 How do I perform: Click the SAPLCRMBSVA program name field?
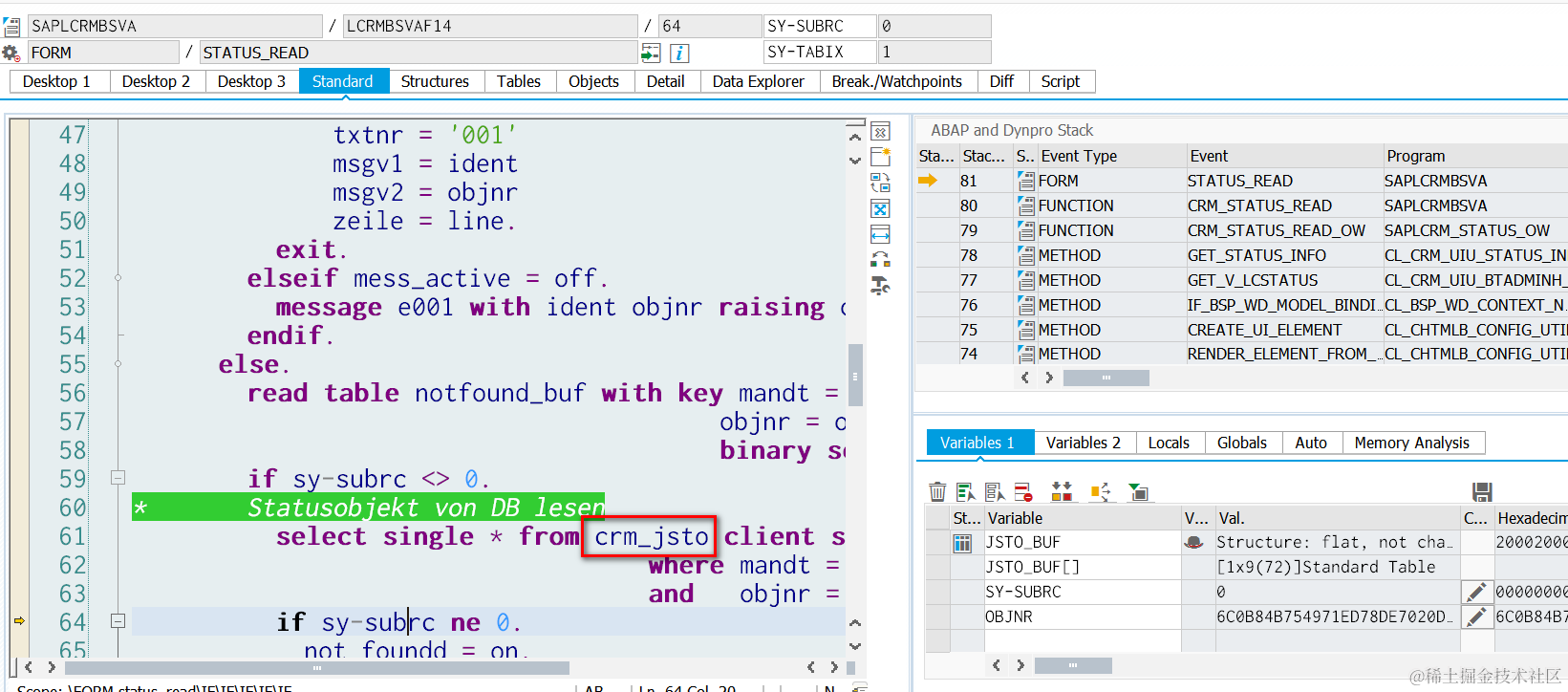coord(175,26)
